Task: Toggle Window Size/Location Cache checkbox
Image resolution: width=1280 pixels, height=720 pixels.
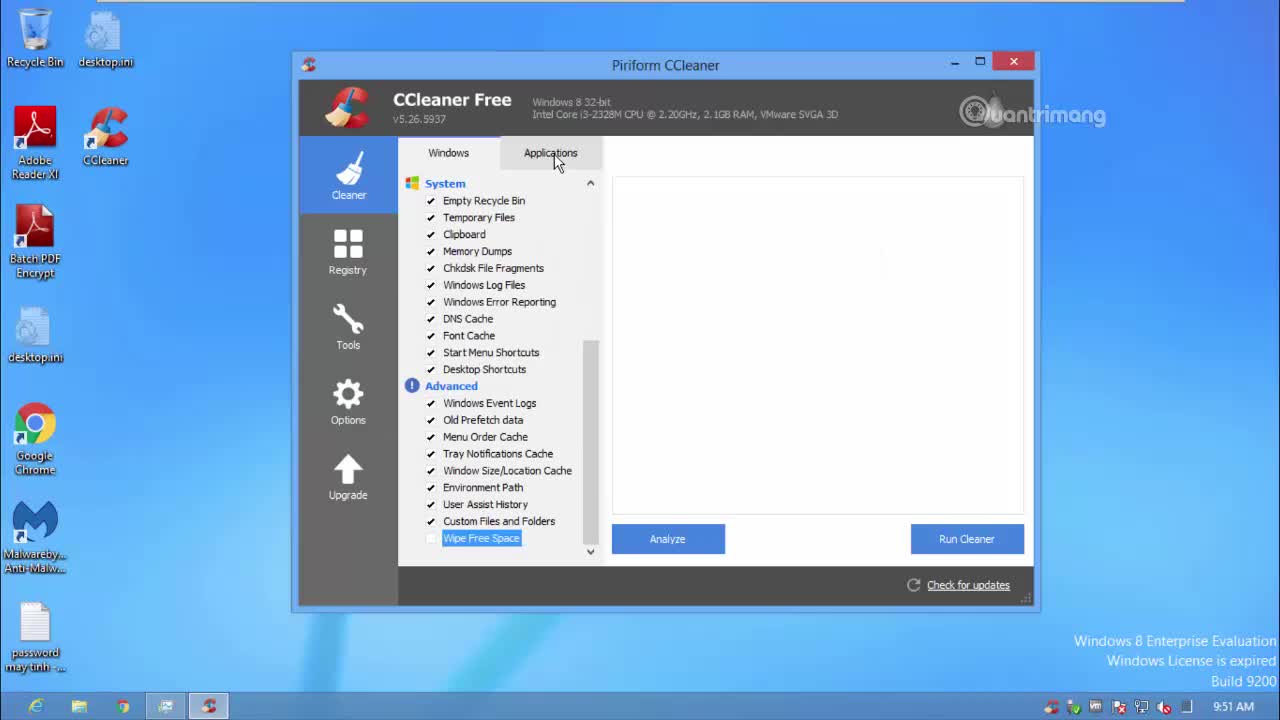Action: [x=431, y=471]
